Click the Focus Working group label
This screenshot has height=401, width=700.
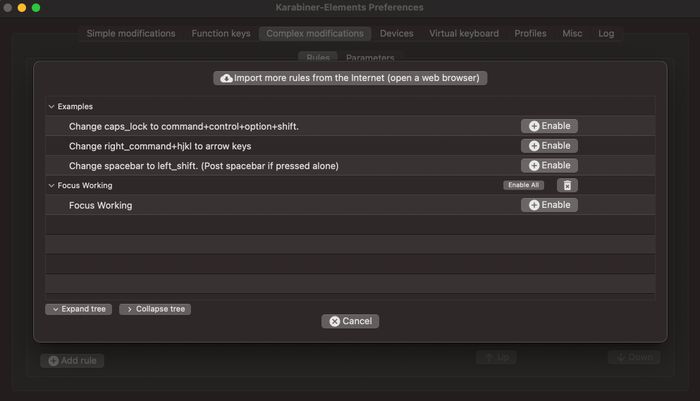point(85,185)
